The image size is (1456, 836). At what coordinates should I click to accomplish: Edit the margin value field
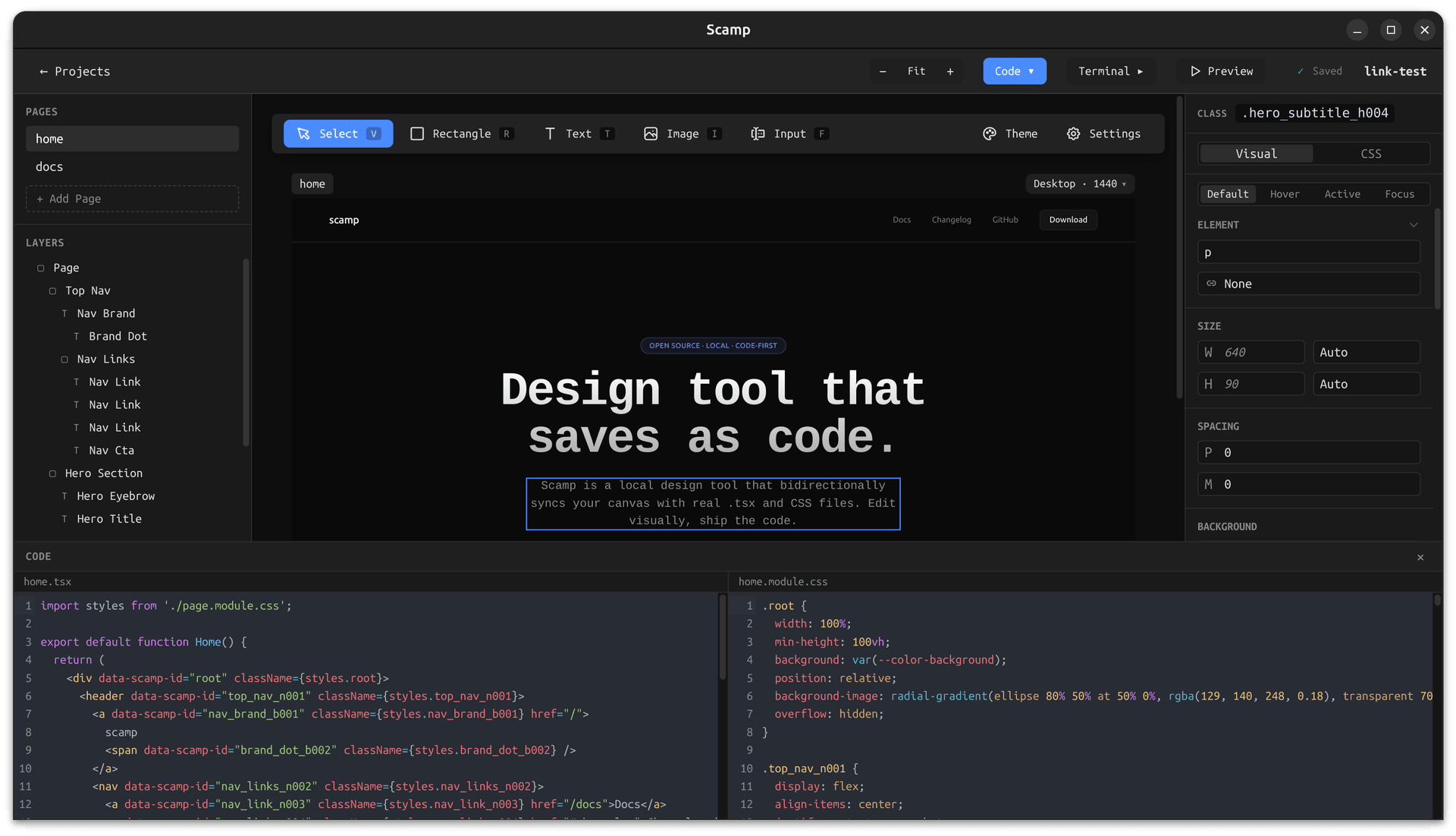[1309, 485]
